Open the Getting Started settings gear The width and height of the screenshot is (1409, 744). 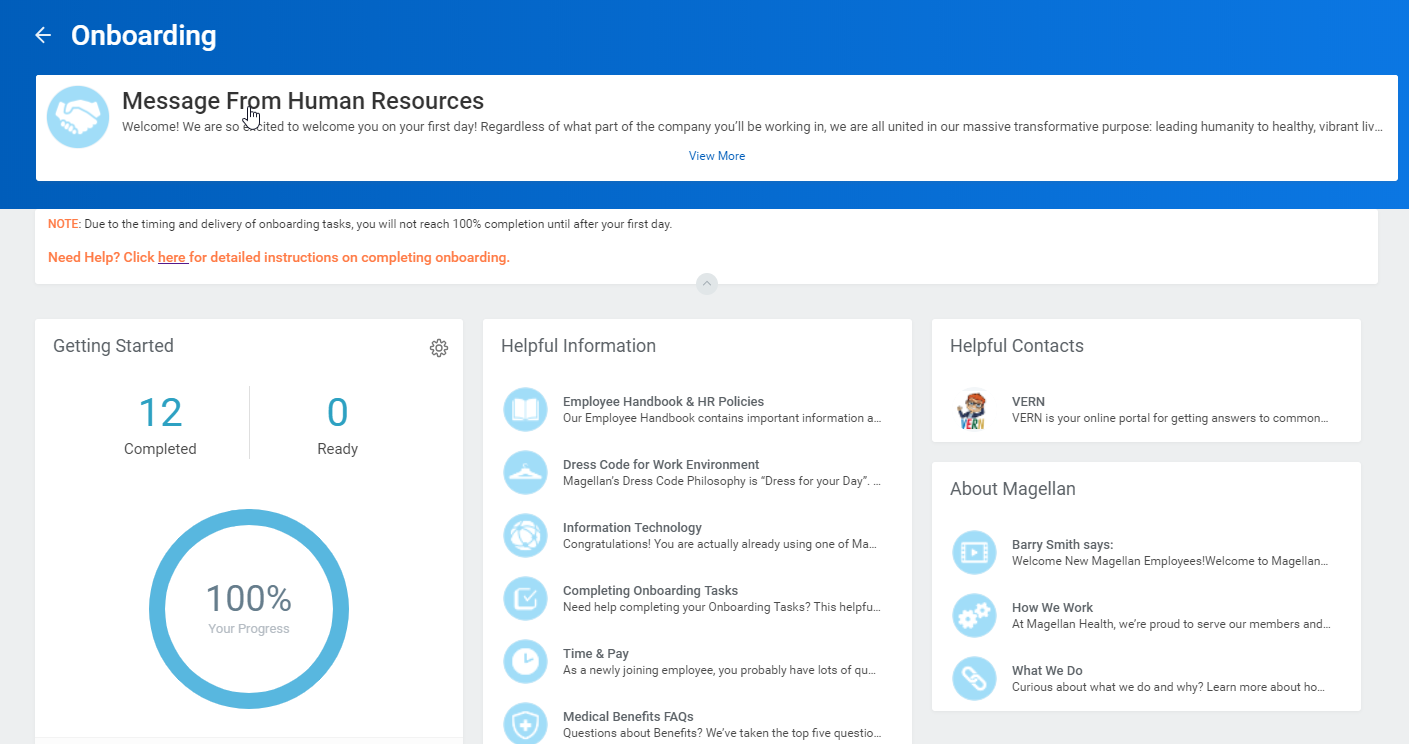point(438,348)
